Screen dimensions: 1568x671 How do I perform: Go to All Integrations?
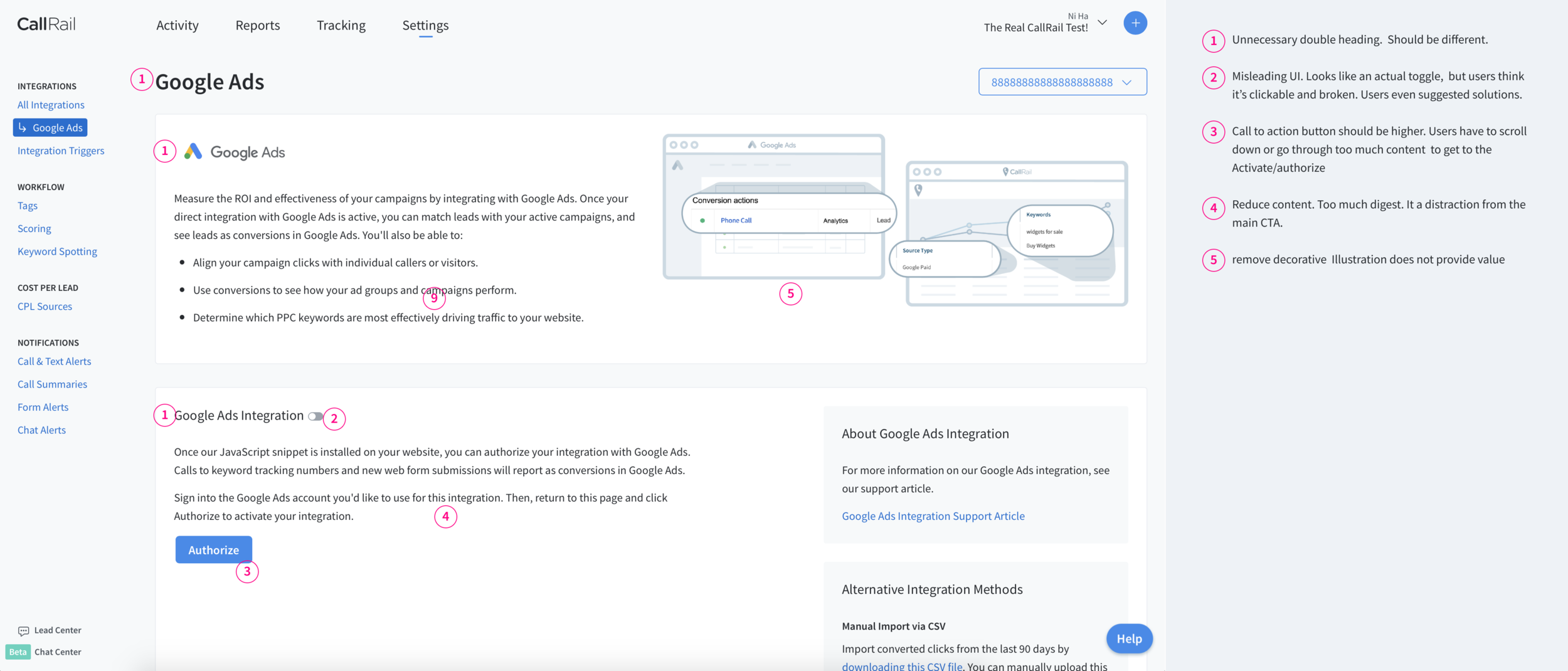pyautogui.click(x=51, y=105)
